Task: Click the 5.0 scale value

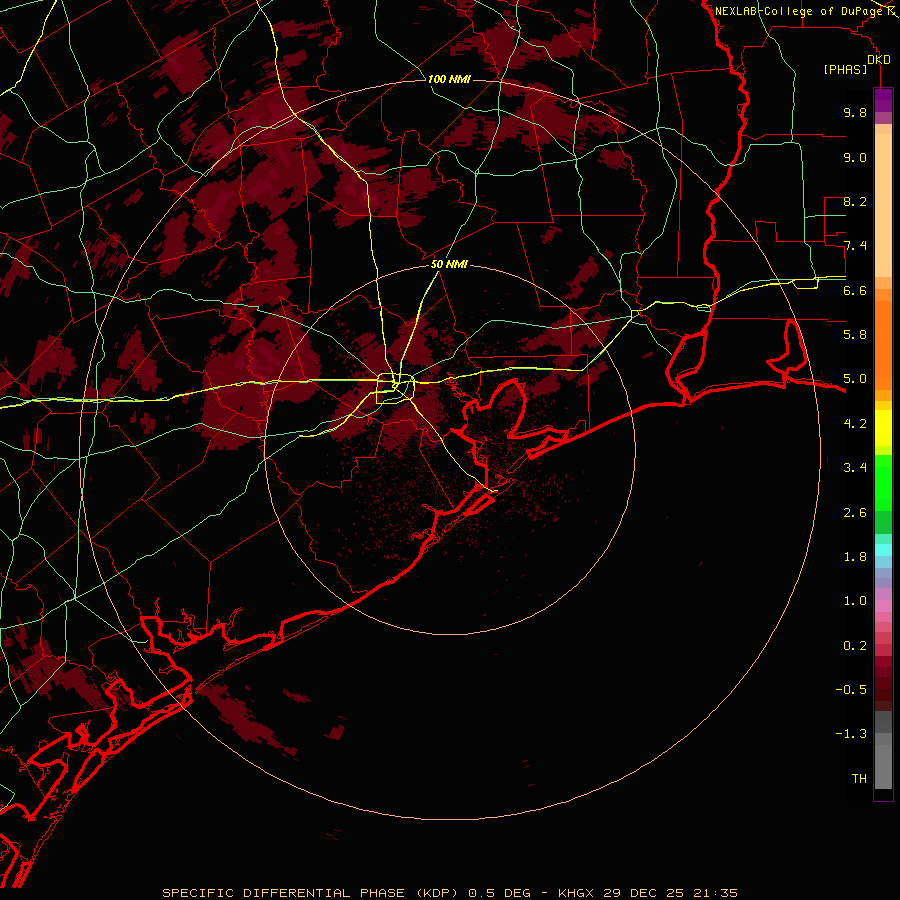Action: pos(855,379)
